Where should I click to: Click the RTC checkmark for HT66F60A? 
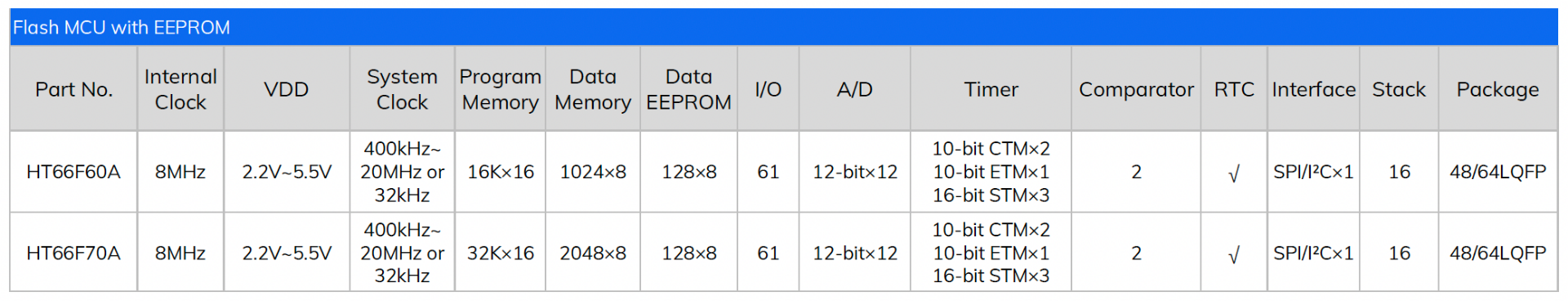pos(1234,173)
